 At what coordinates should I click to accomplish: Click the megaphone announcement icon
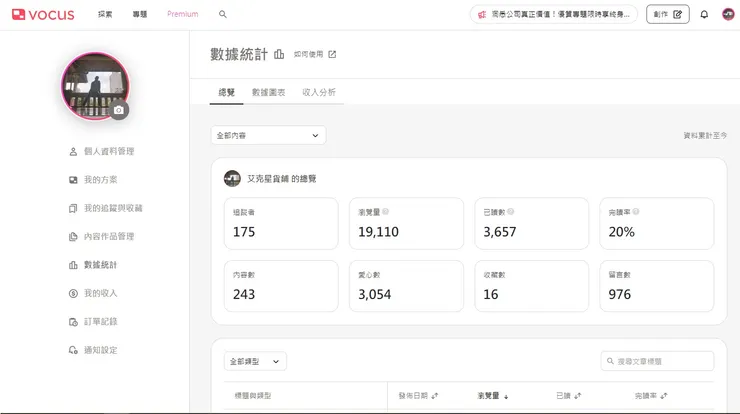click(x=482, y=15)
